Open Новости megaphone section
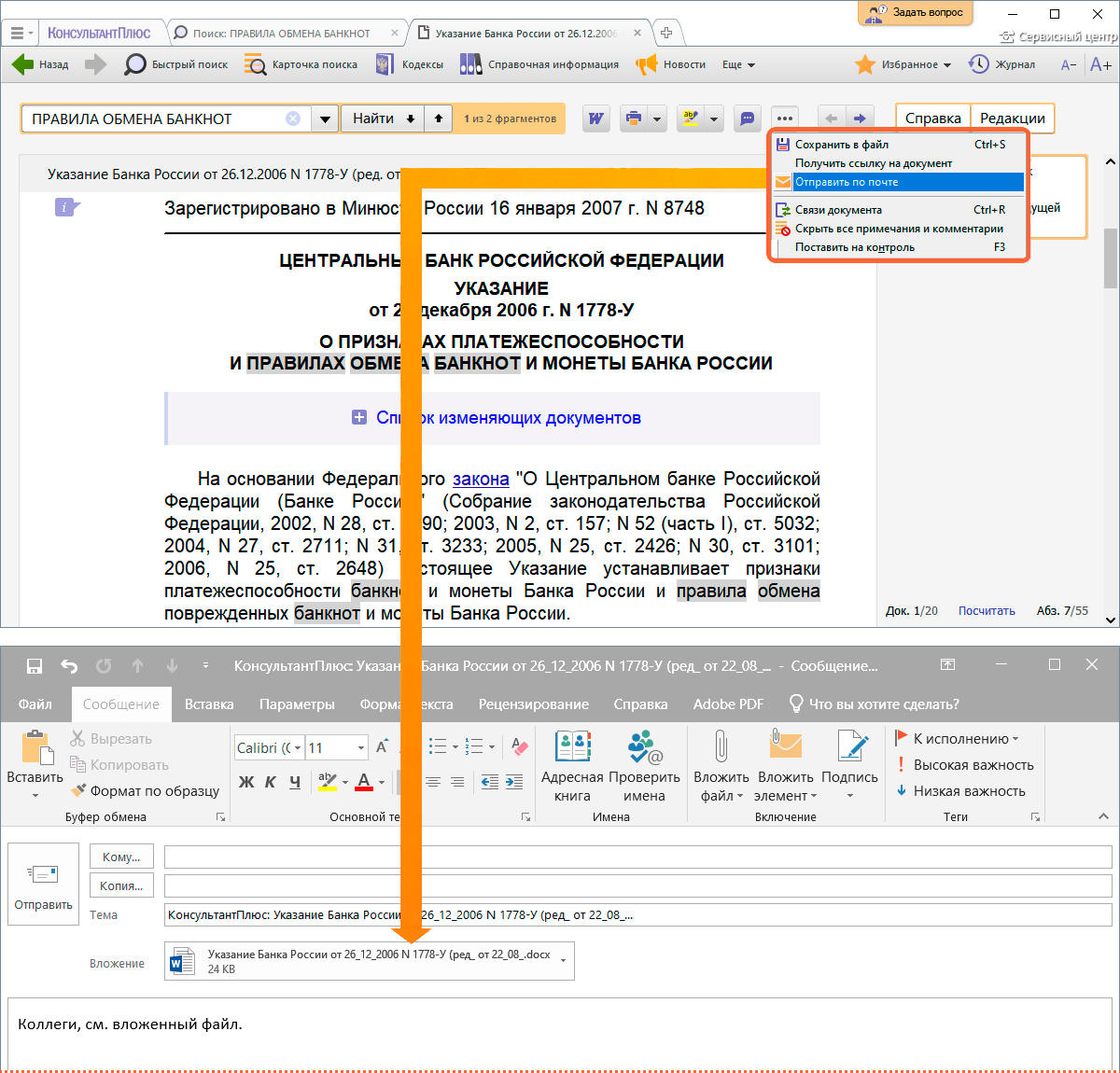The width and height of the screenshot is (1120, 1073). tap(670, 64)
